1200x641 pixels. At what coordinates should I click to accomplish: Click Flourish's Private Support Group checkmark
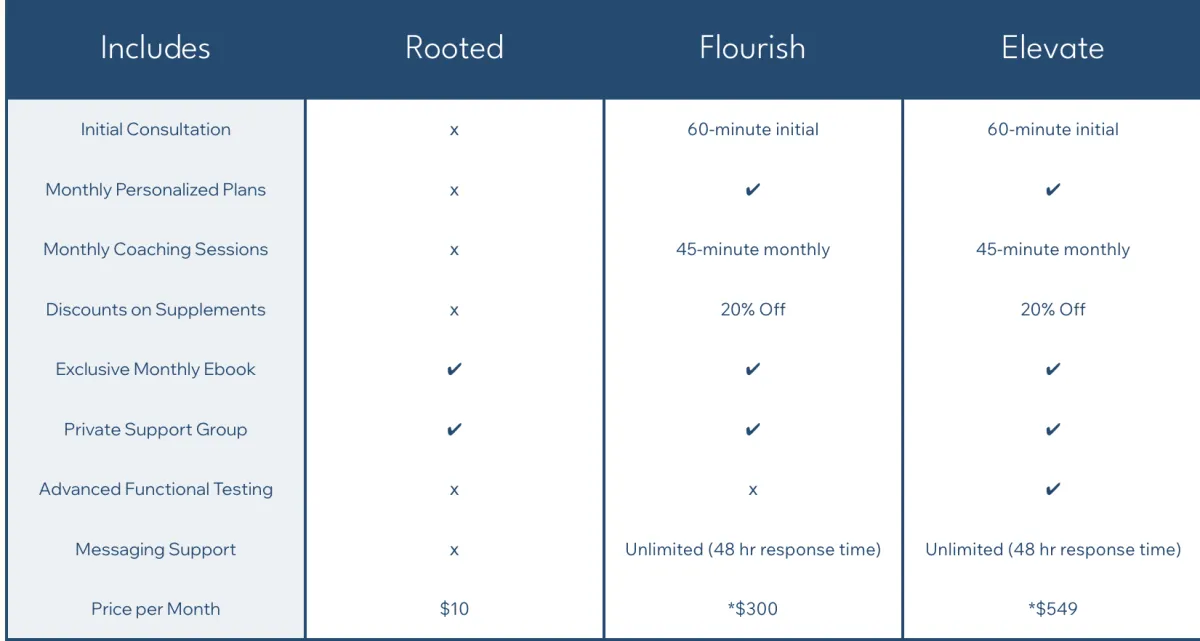click(753, 429)
